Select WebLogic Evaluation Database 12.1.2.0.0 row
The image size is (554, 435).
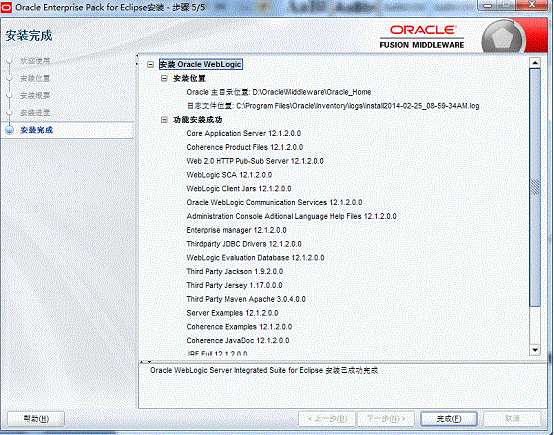click(x=255, y=258)
